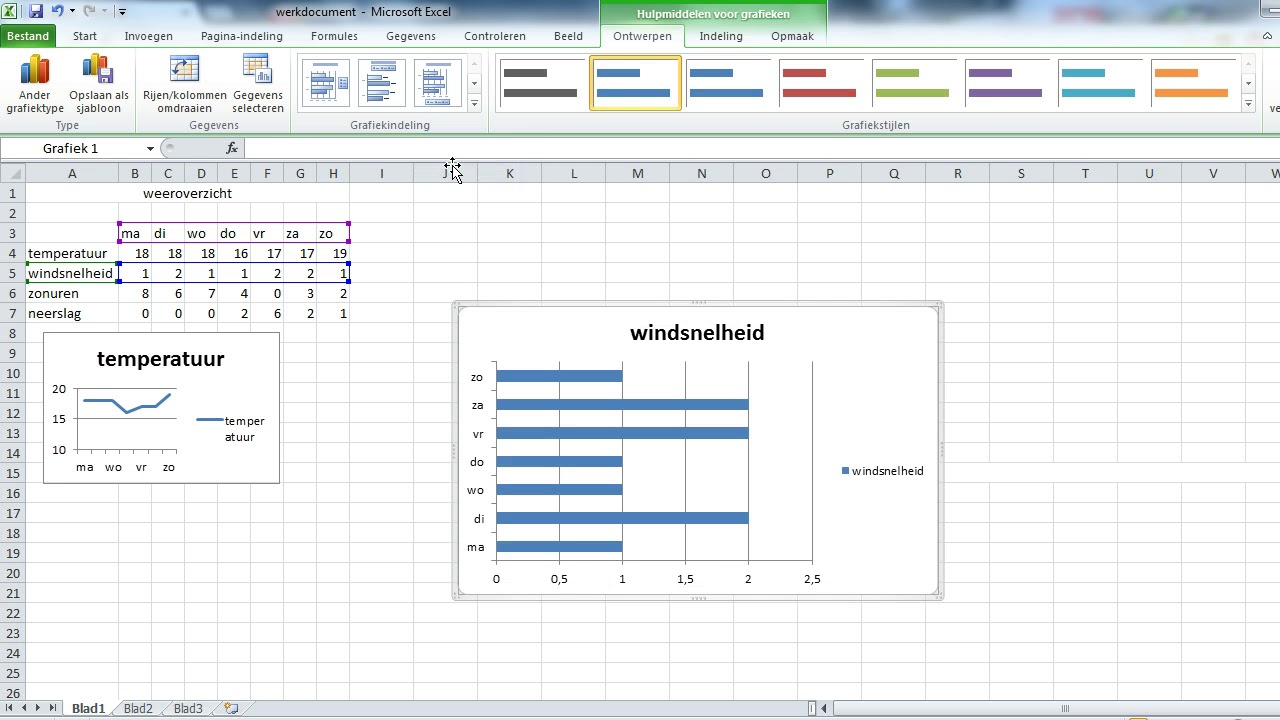The height and width of the screenshot is (720, 1280).
Task: Click the last sheet navigation arrow
Action: tap(52, 708)
